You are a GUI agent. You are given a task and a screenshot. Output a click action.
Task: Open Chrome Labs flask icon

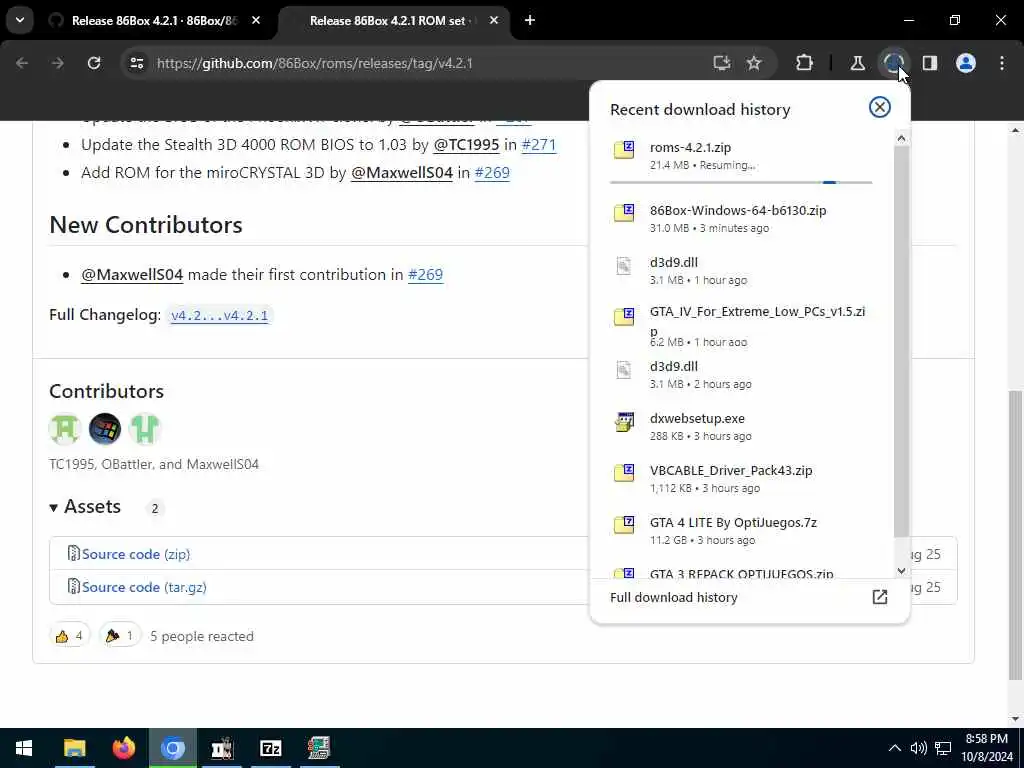coord(857,63)
